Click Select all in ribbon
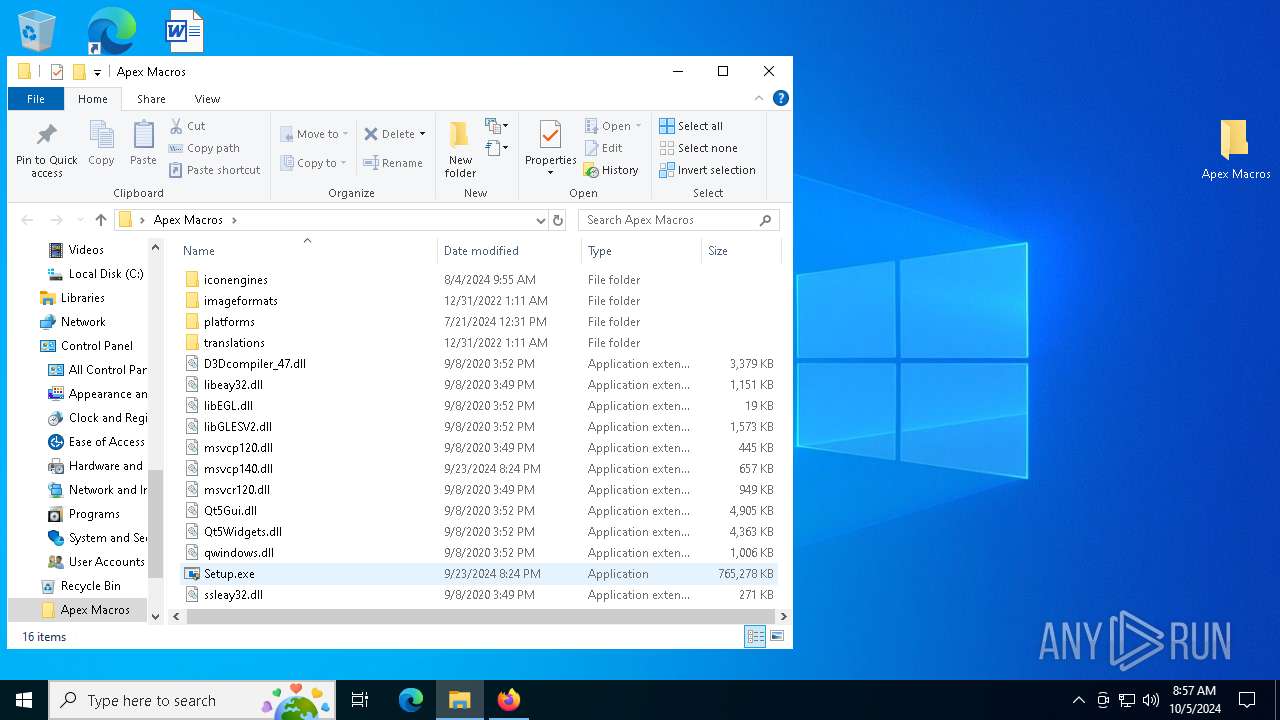The image size is (1280, 720). 691,126
